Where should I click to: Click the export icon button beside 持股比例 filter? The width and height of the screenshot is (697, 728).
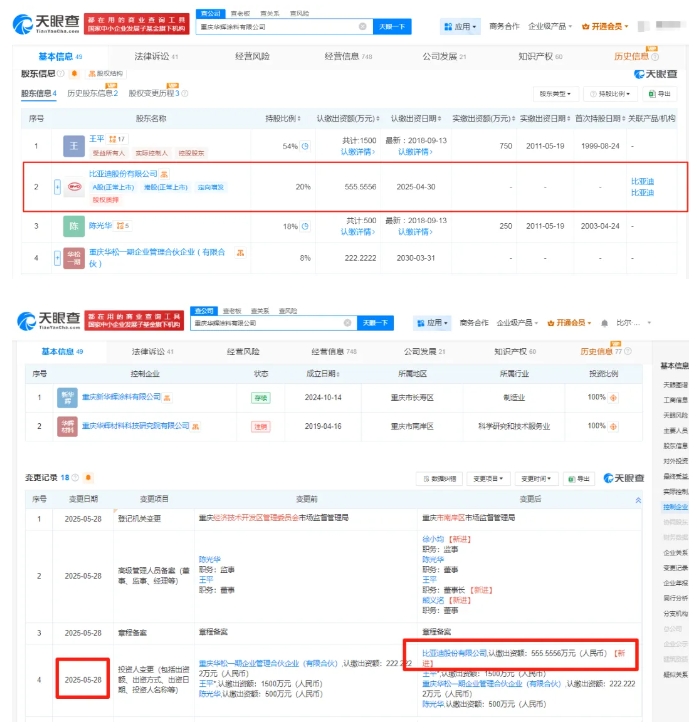pos(659,93)
